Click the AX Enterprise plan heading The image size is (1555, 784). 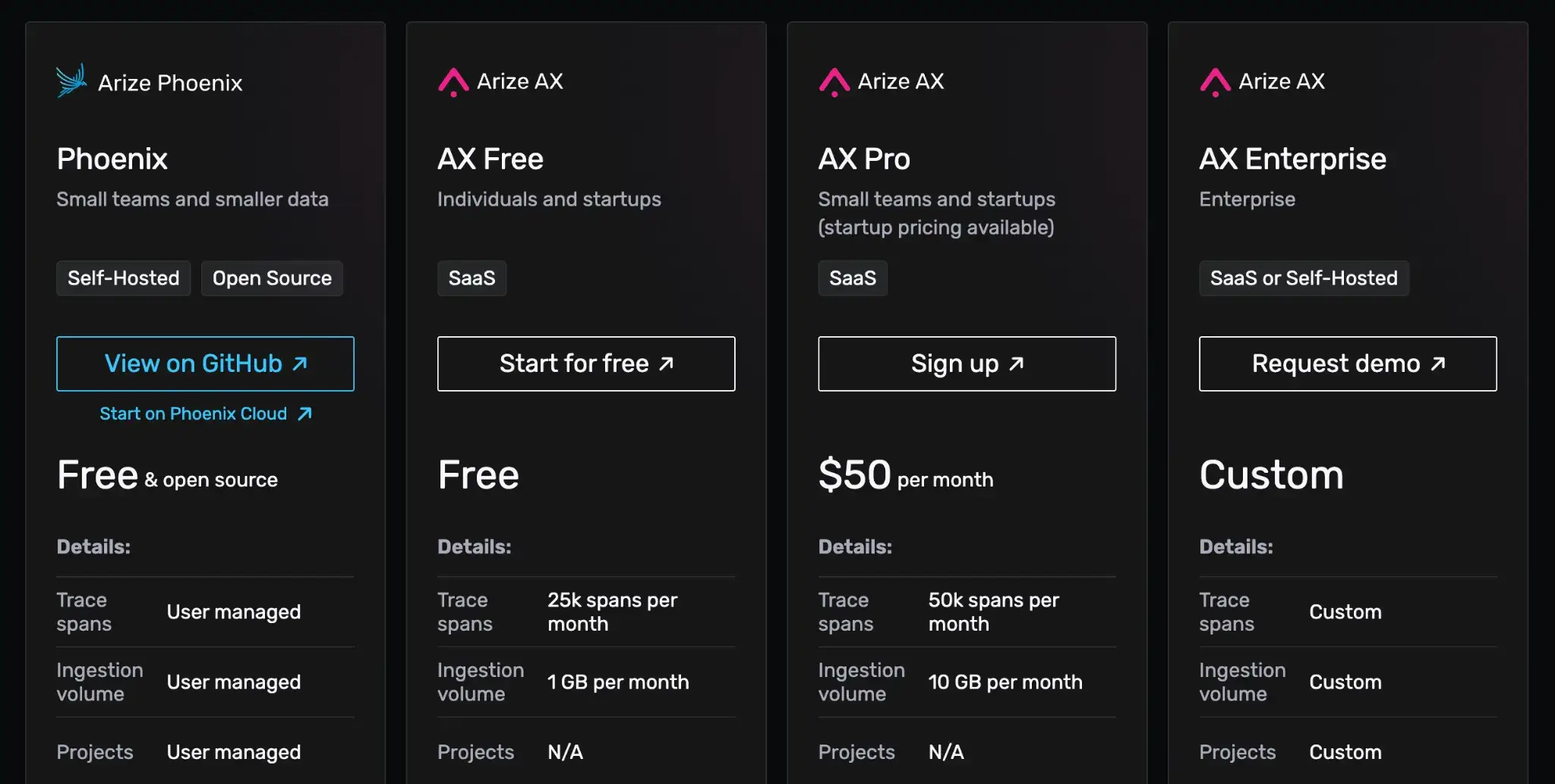[1292, 159]
